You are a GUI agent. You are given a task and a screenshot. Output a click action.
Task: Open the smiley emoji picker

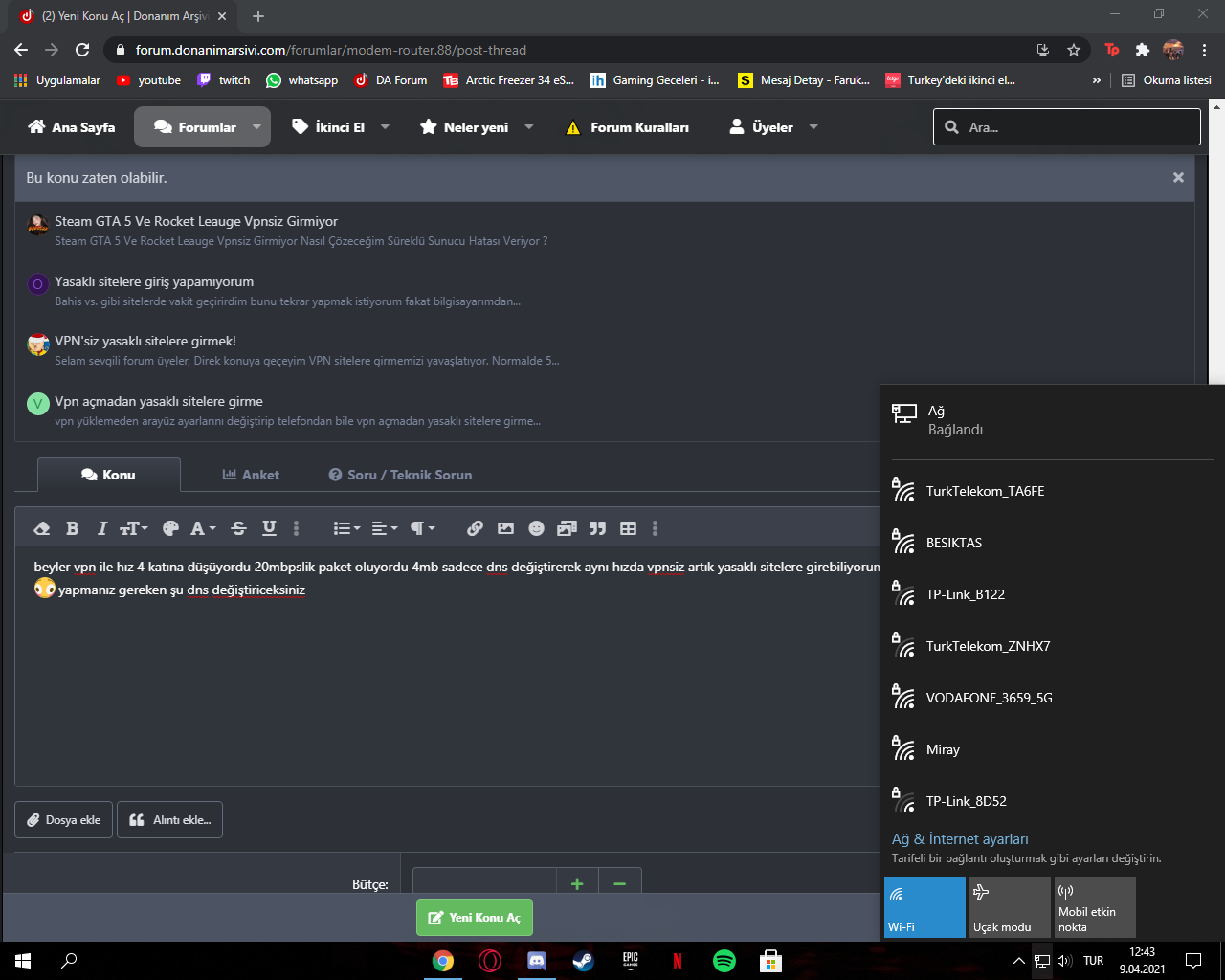coord(536,528)
